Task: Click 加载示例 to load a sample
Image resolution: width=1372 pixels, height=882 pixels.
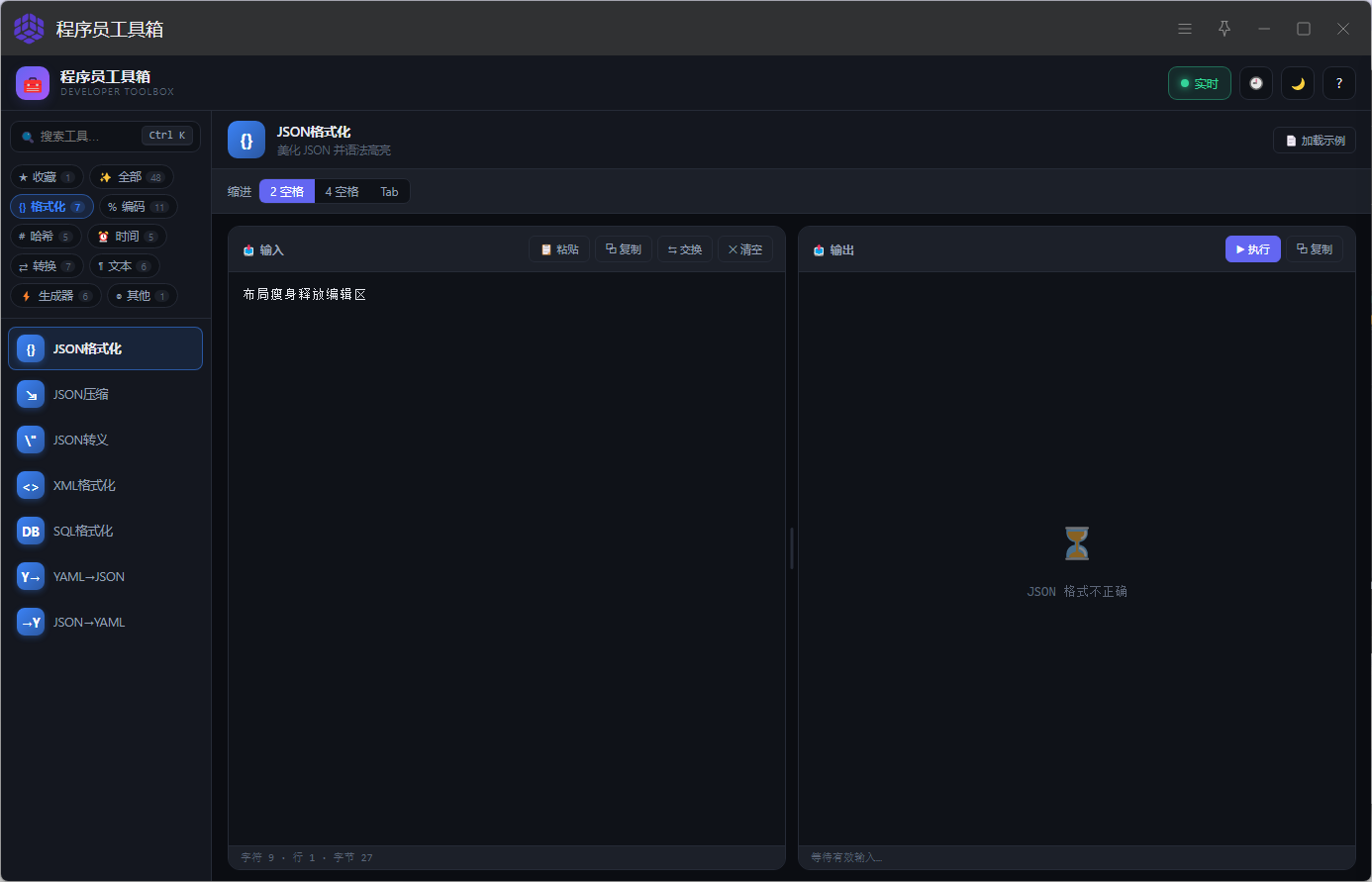Action: click(1315, 141)
